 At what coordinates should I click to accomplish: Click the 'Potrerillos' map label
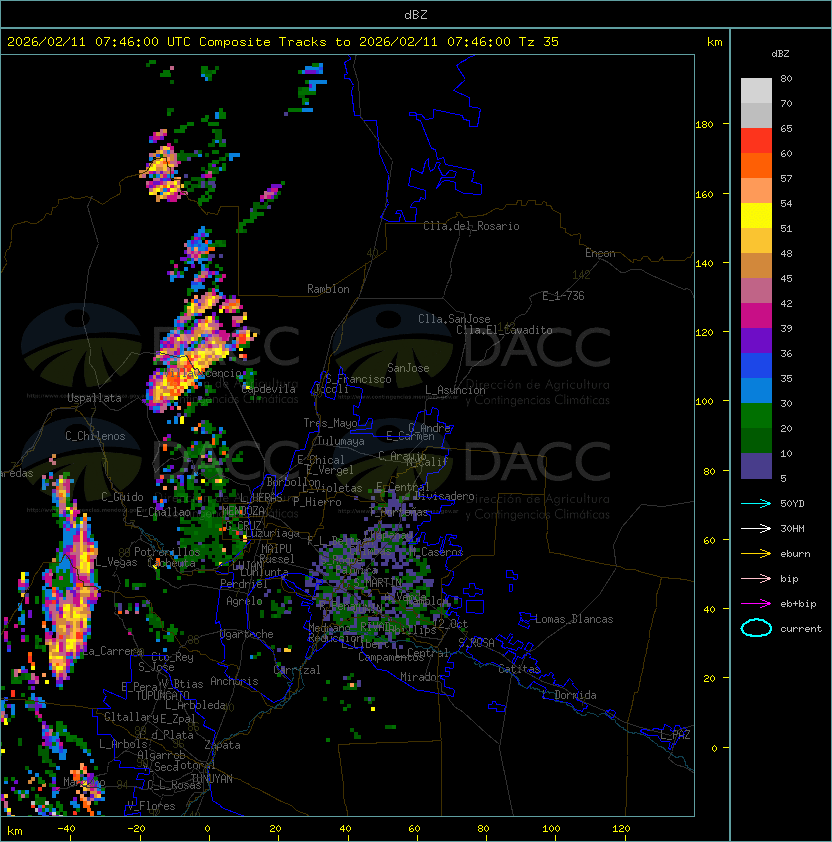(167, 552)
